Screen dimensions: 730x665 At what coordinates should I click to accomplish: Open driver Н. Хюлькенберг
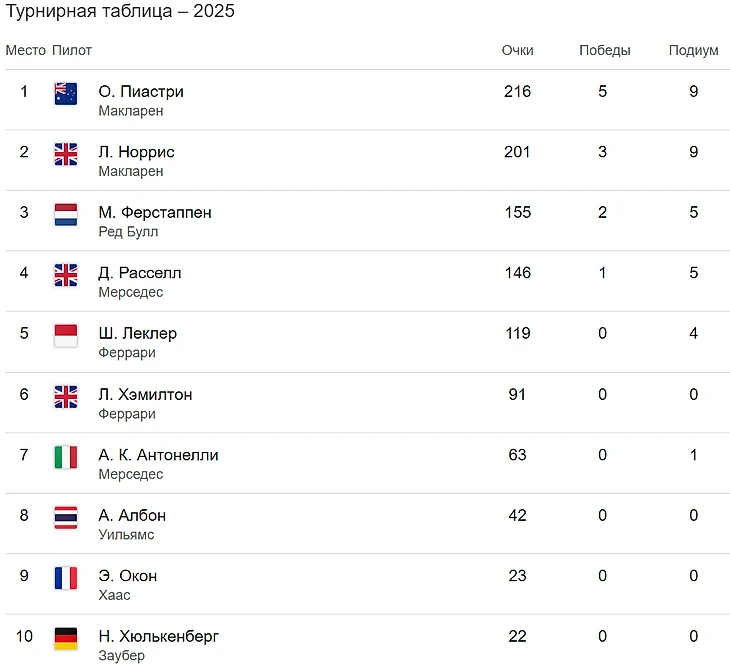tap(158, 637)
